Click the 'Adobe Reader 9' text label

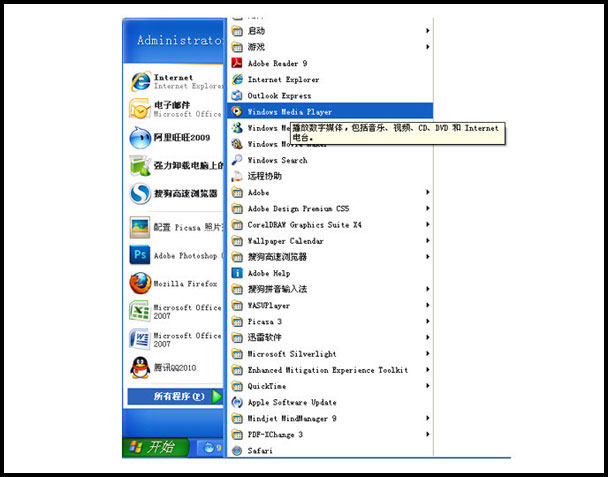[x=277, y=64]
